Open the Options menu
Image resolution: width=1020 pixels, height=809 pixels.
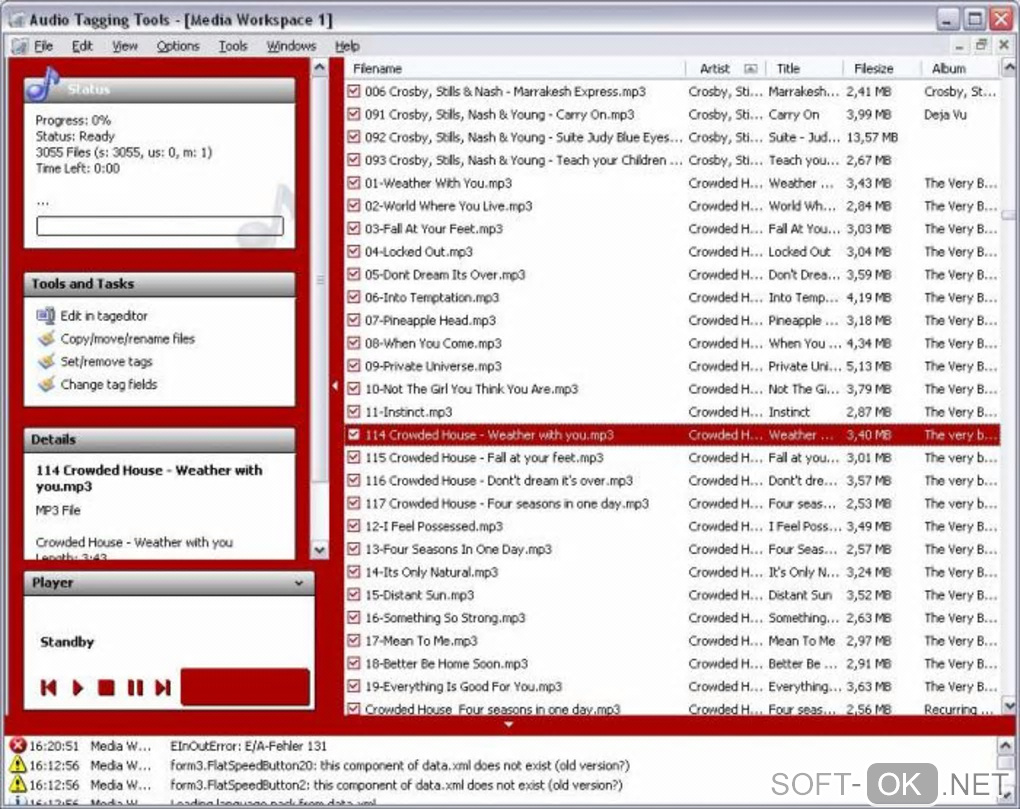pyautogui.click(x=178, y=46)
